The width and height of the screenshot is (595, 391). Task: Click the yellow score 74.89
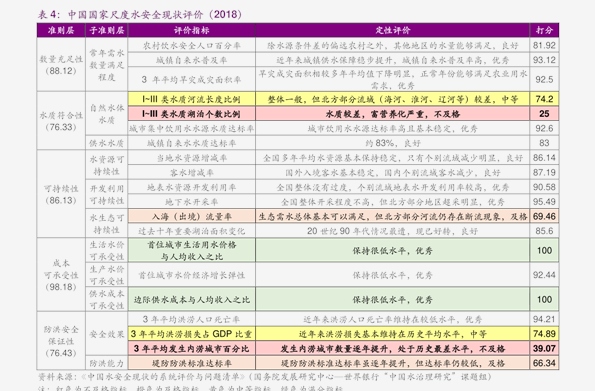(544, 334)
